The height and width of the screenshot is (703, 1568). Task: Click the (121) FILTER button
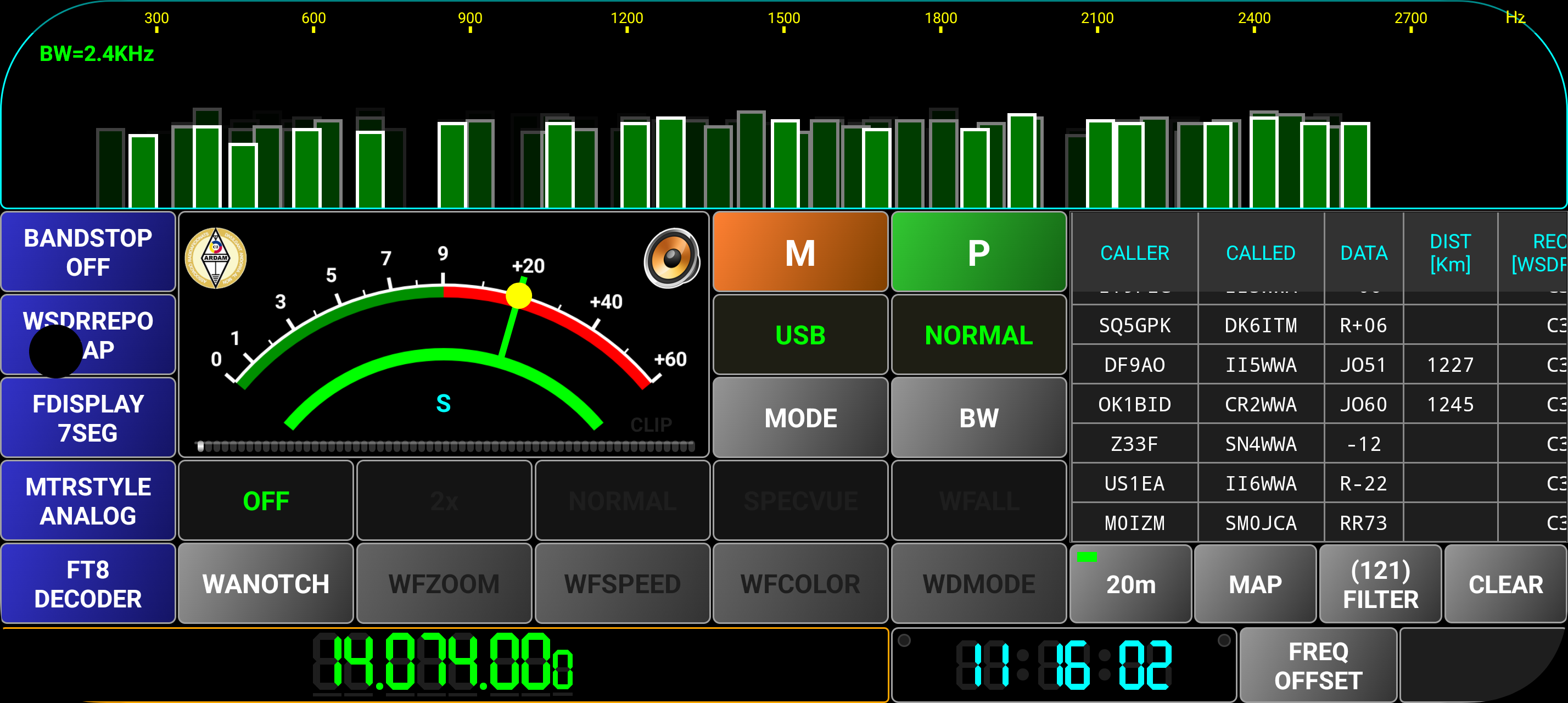tap(1380, 584)
